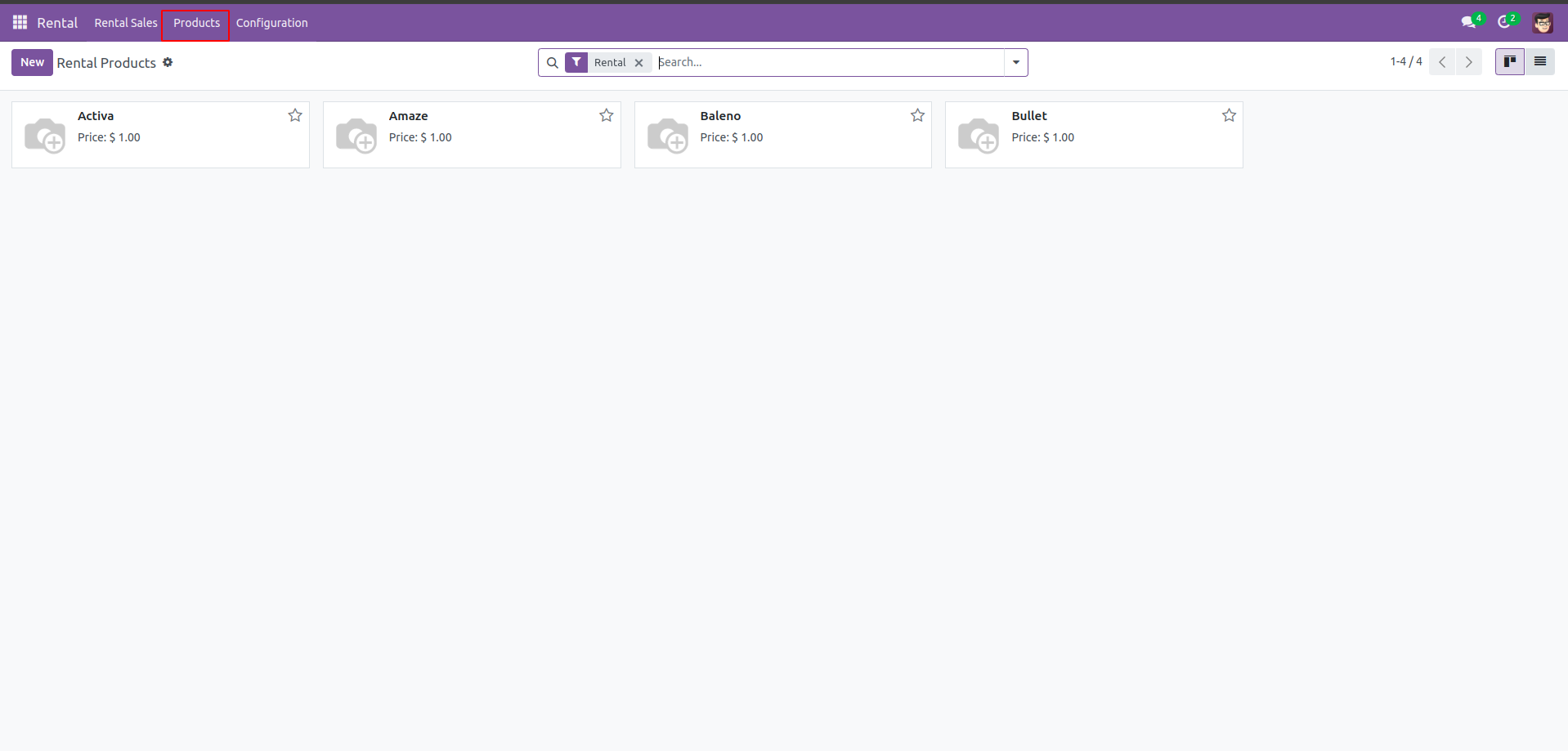Go to the next page of records
The height and width of the screenshot is (751, 1568).
pos(1468,62)
